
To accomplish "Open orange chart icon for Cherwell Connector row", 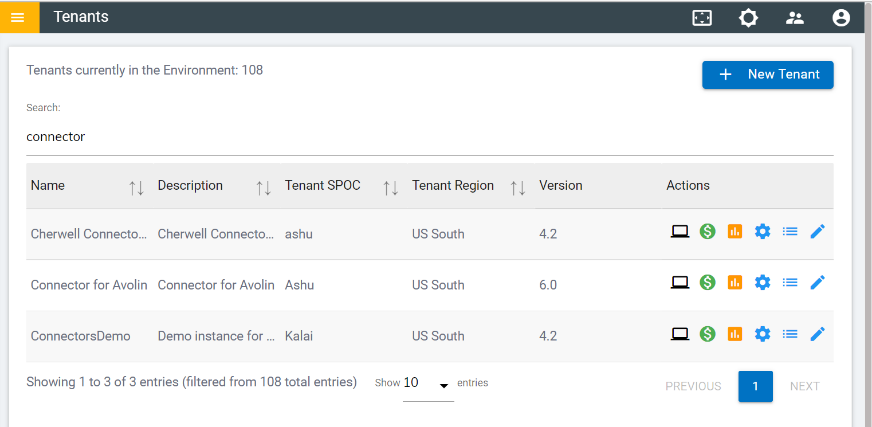I will tap(735, 231).
